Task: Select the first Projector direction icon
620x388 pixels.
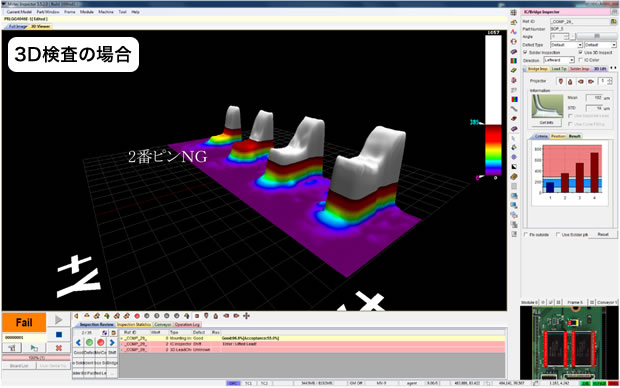Action: click(560, 81)
